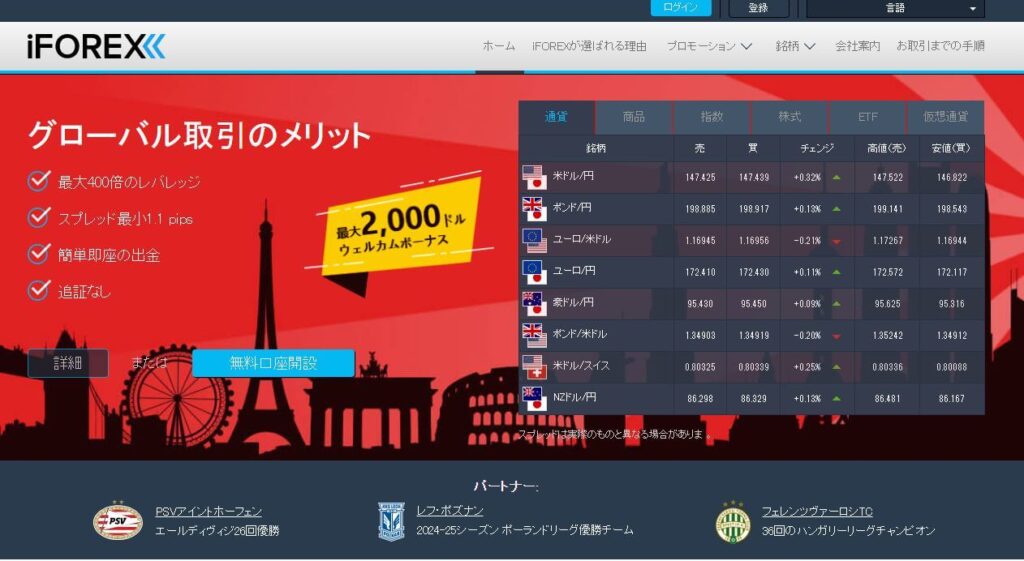Viewport: 1024px width, 561px height.
Task: Expand the プロモーション menu
Action: [x=709, y=46]
